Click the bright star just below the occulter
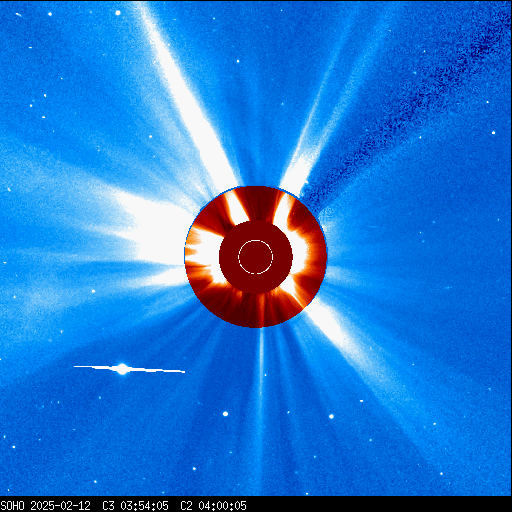This screenshot has height=512, width=512. pos(225,414)
